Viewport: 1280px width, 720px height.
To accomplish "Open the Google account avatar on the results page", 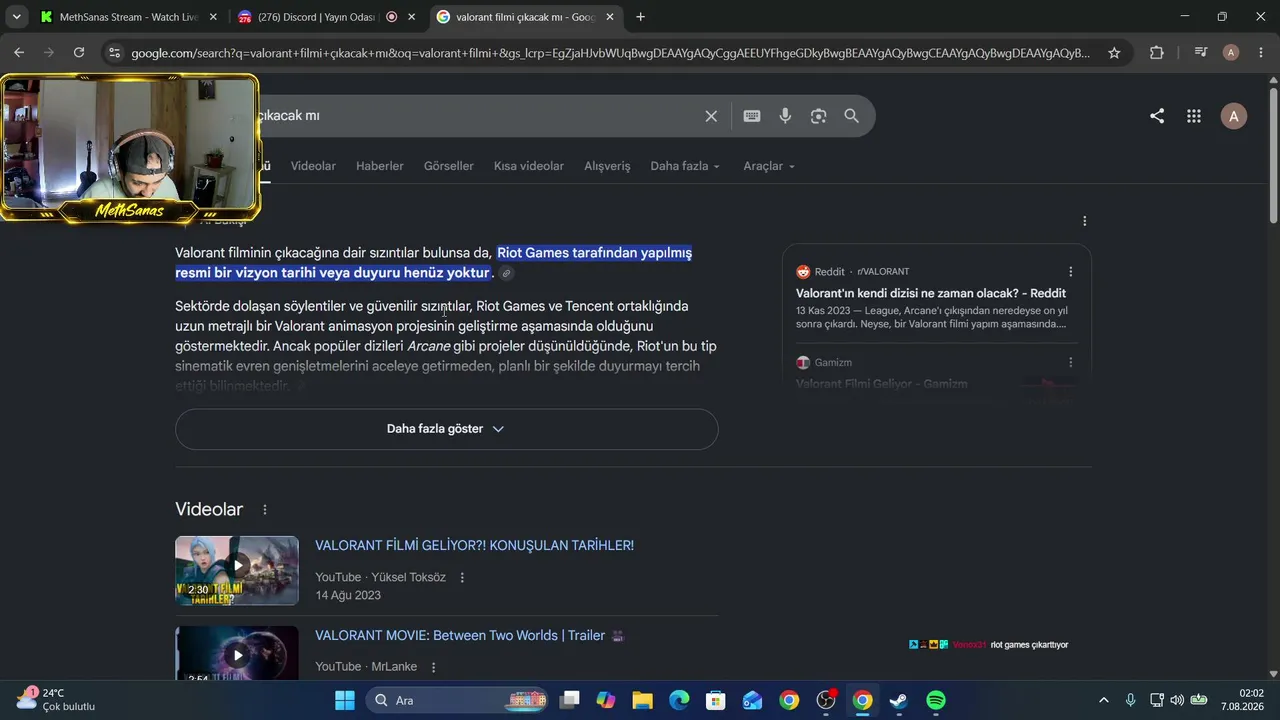I will point(1234,116).
